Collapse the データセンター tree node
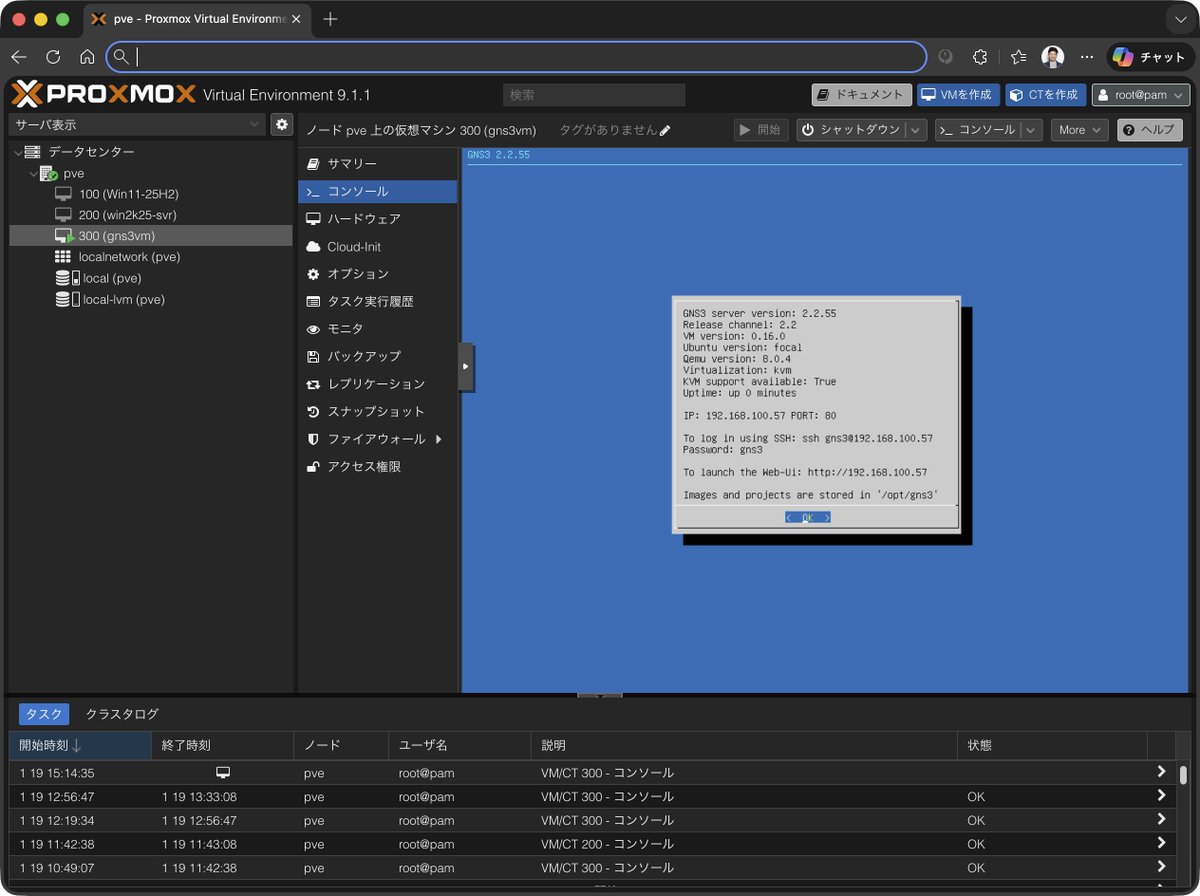Viewport: 1200px width, 896px height. (x=17, y=152)
